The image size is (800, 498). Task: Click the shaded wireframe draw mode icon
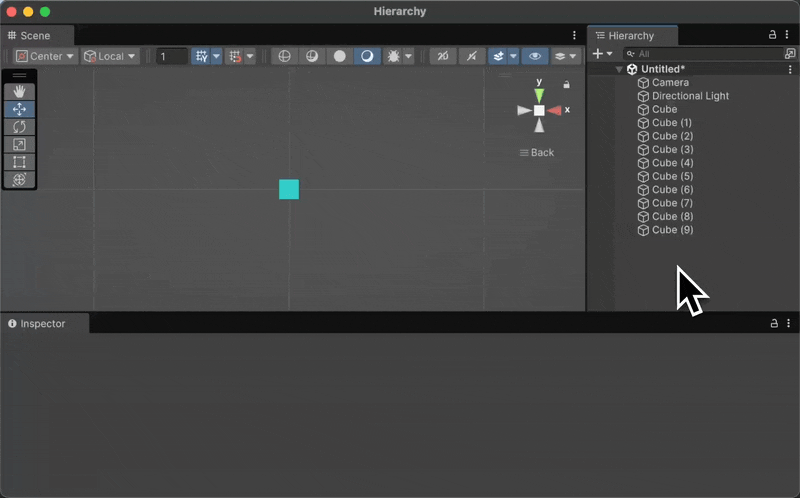click(x=312, y=56)
